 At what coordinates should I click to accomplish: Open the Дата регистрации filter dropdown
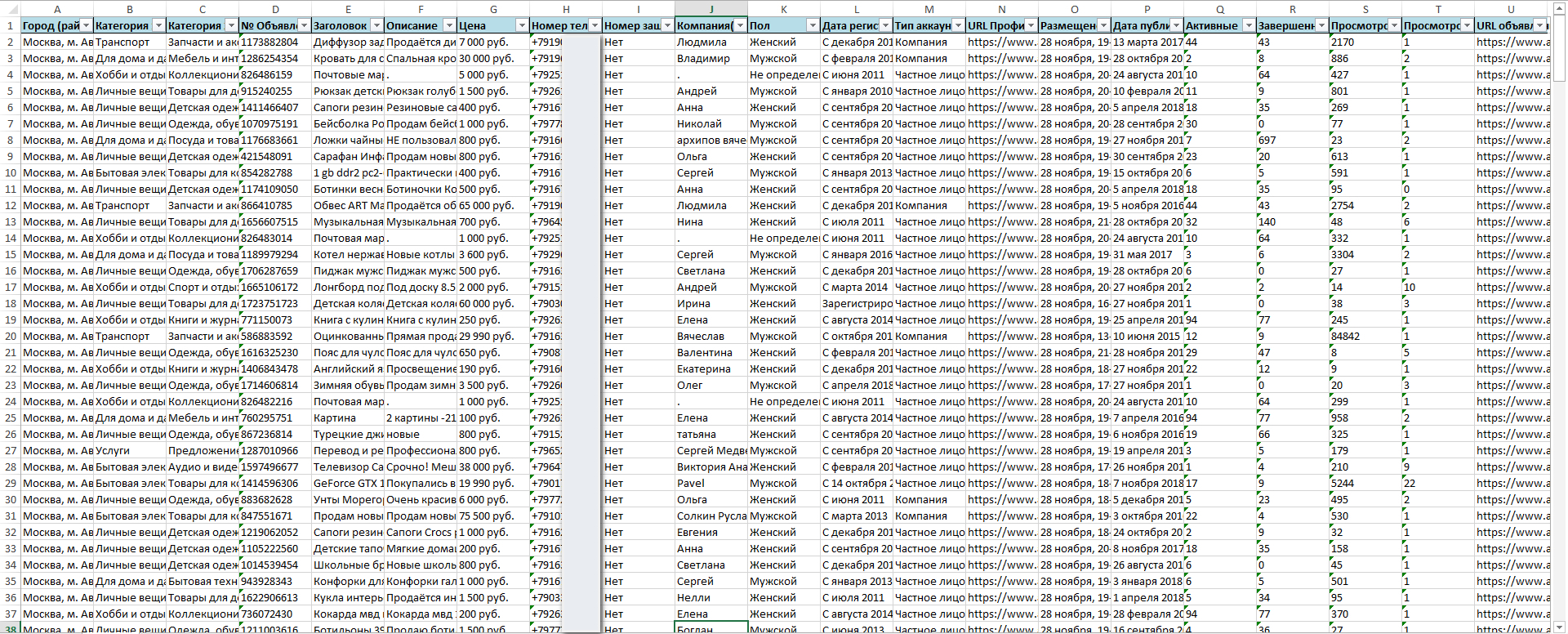coord(884,25)
